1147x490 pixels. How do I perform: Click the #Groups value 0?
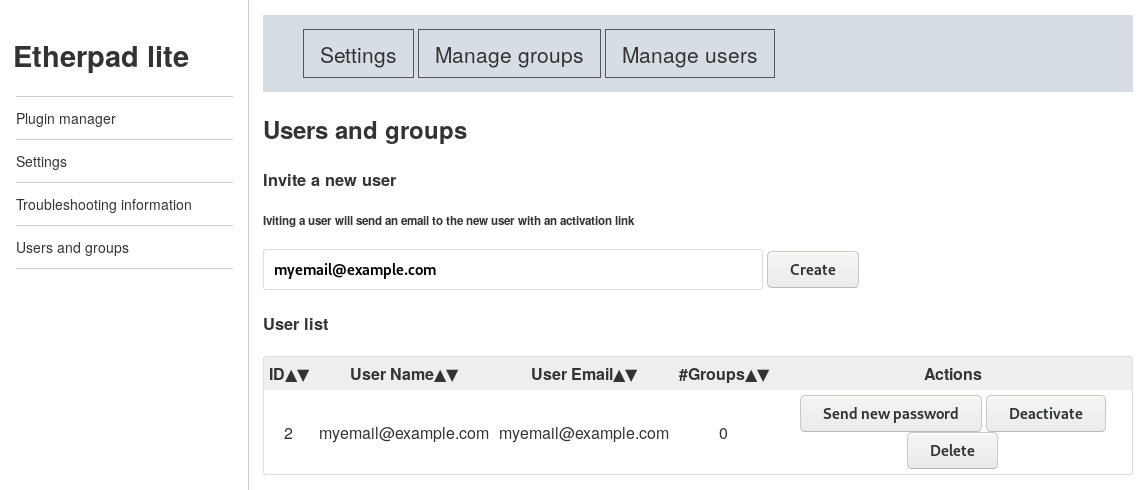coord(723,434)
